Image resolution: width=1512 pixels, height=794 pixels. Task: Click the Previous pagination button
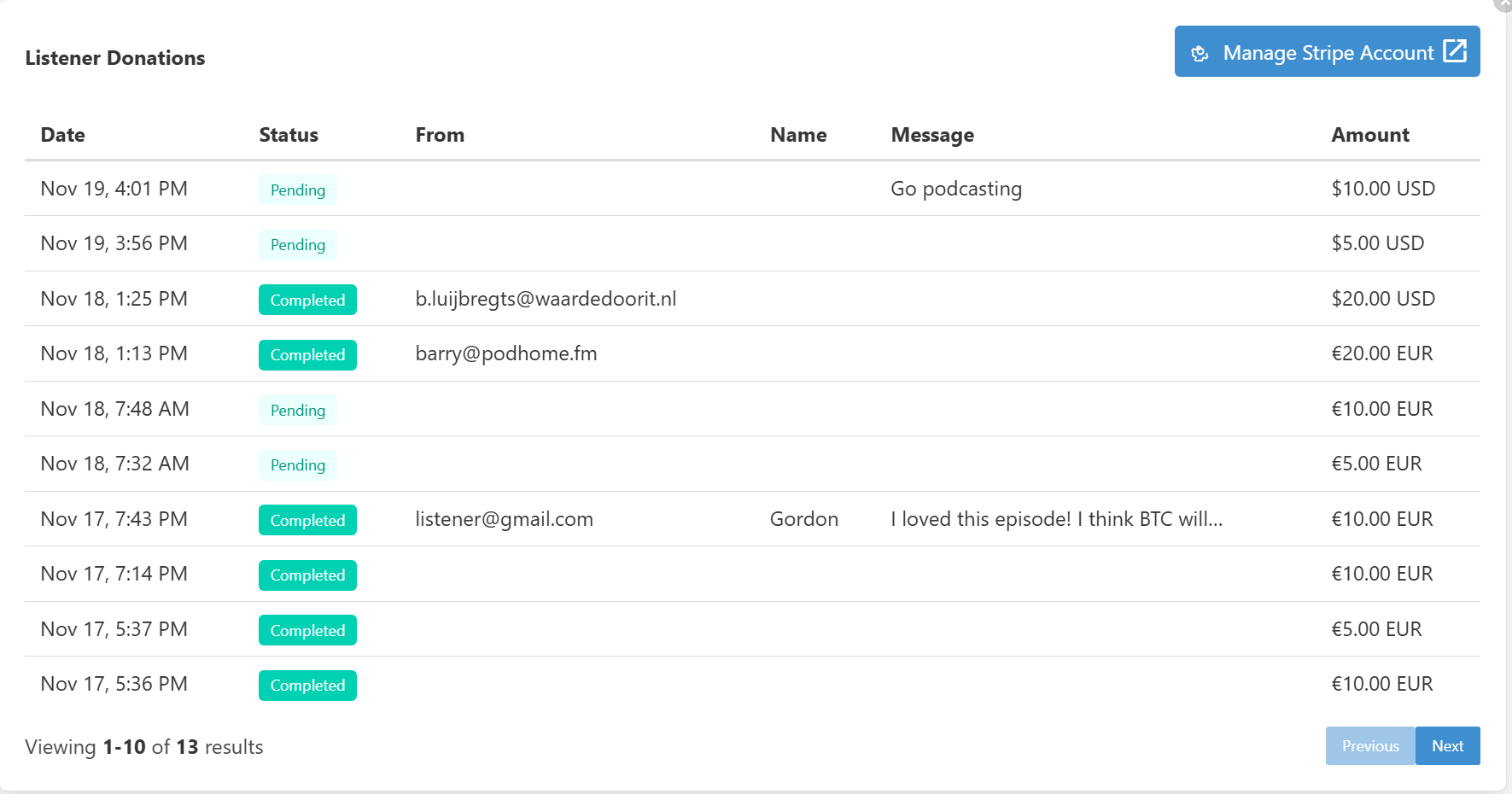(x=1370, y=745)
